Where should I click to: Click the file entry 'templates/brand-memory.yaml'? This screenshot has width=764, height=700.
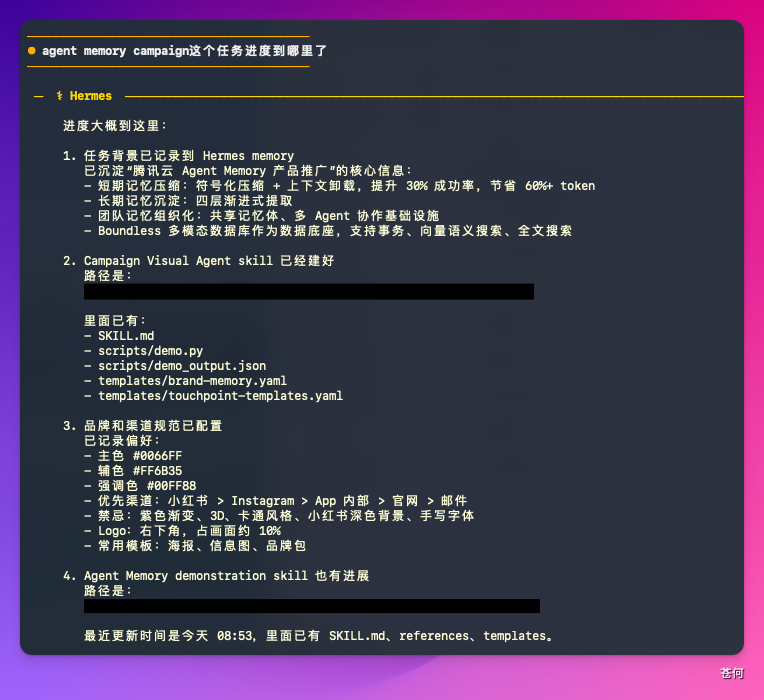tap(192, 381)
